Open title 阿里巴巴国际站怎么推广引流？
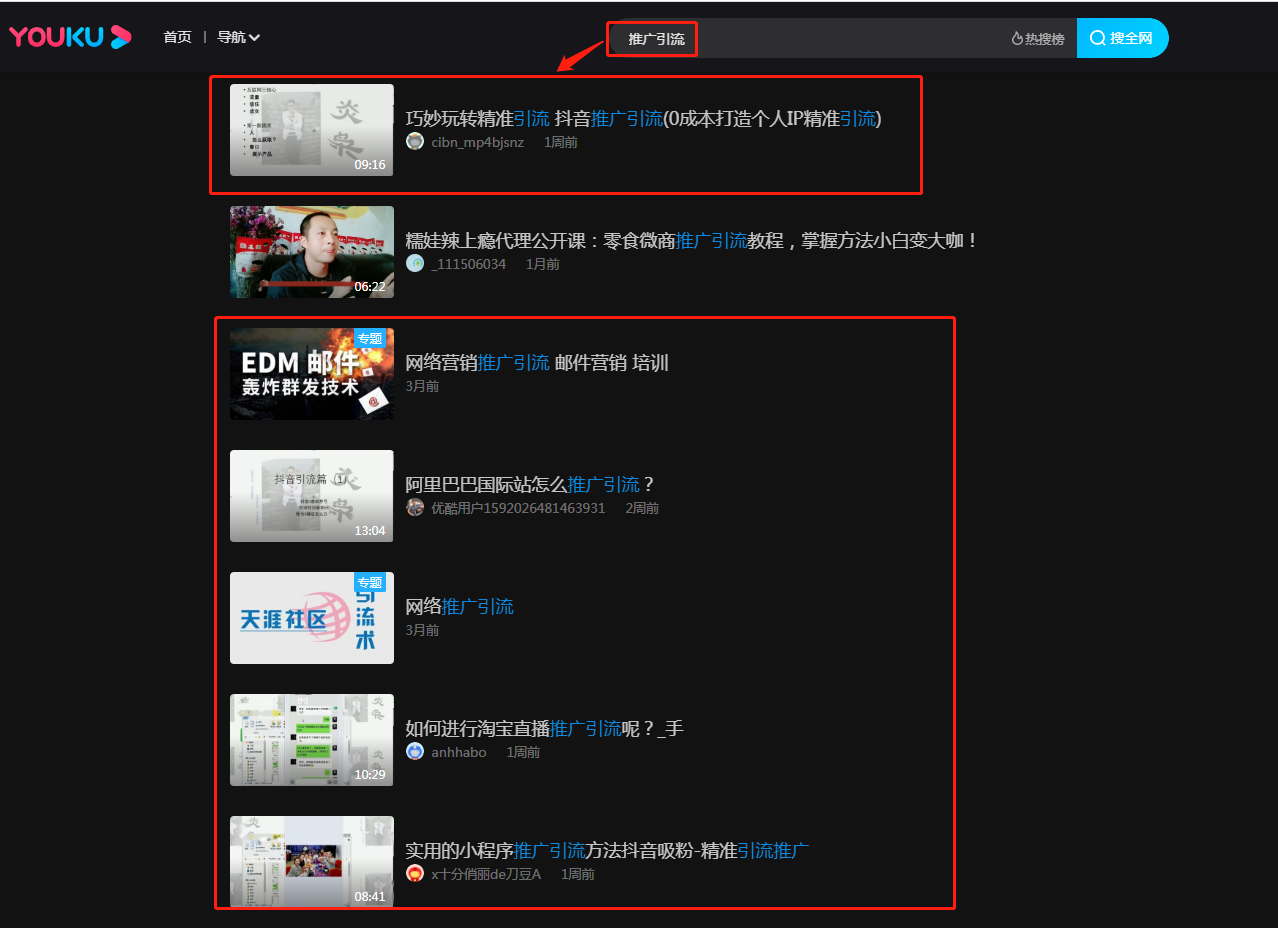The height and width of the screenshot is (928, 1278). click(531, 485)
